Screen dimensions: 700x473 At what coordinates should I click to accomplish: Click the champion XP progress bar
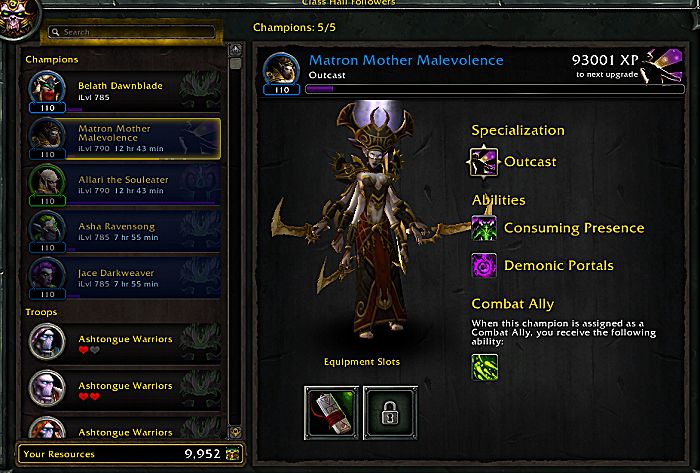click(x=495, y=89)
